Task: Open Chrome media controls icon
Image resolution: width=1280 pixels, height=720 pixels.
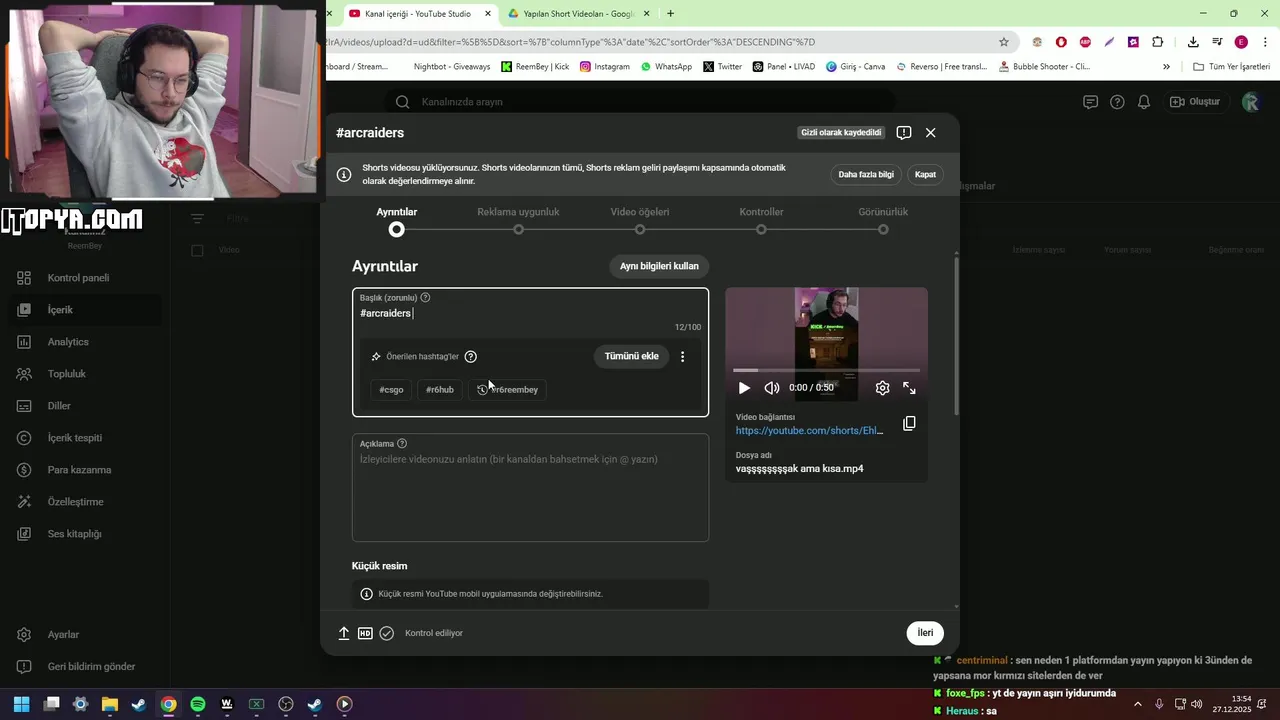Action: pyautogui.click(x=1217, y=42)
